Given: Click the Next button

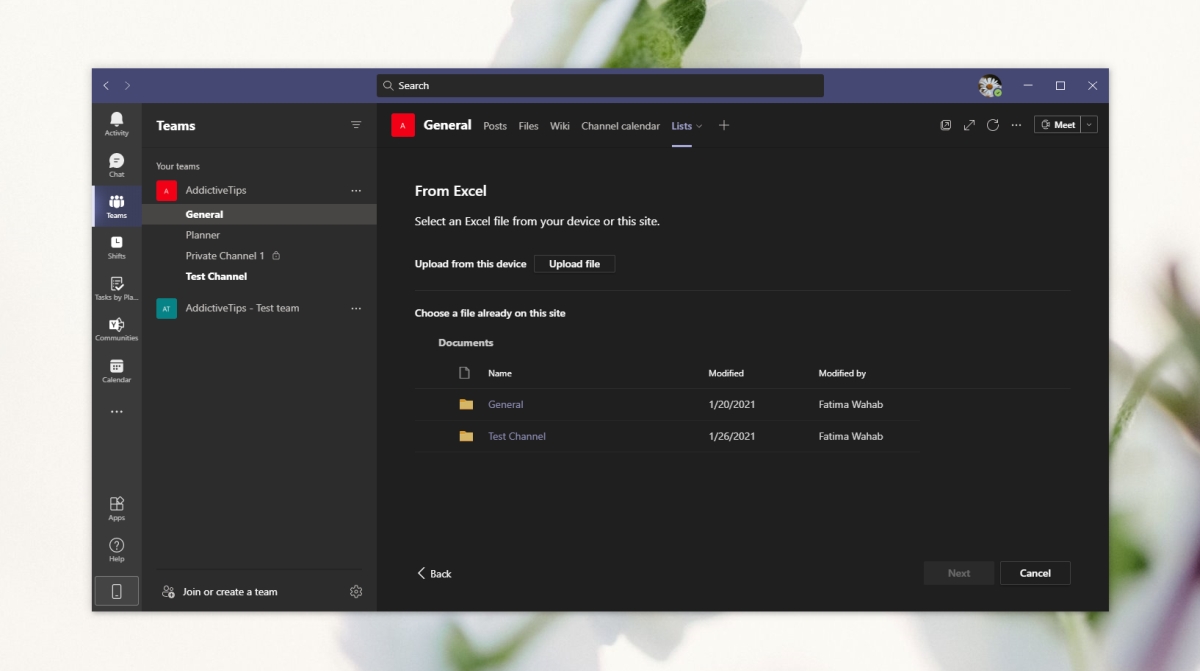Looking at the screenshot, I should [959, 573].
